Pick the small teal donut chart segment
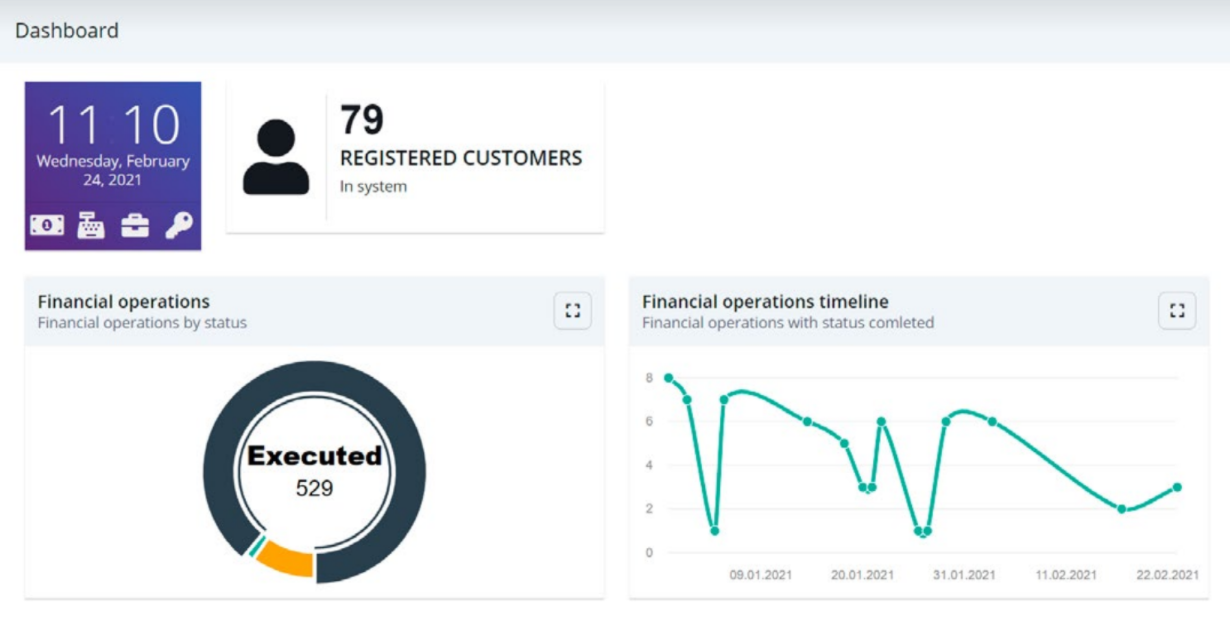 point(257,546)
